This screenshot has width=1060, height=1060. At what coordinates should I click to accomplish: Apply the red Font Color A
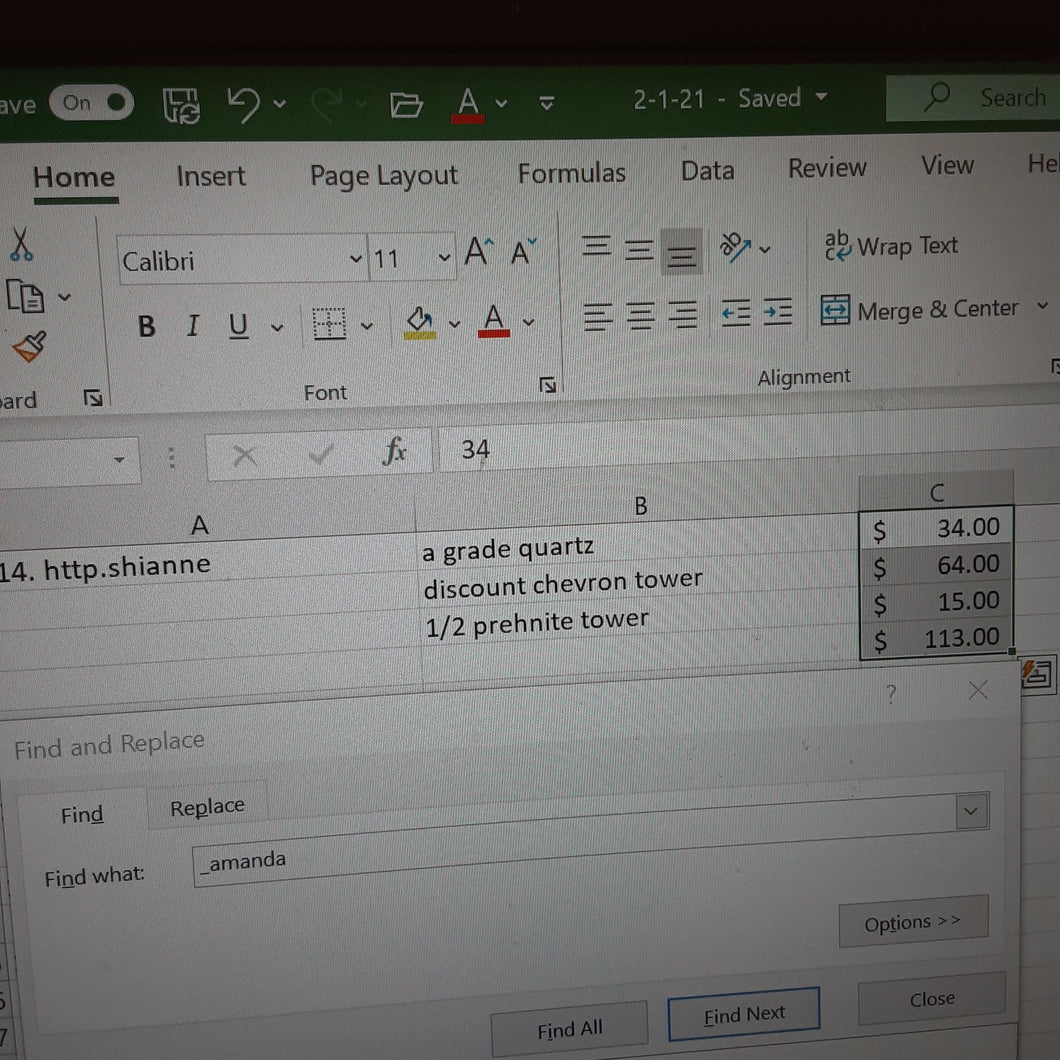(x=493, y=320)
